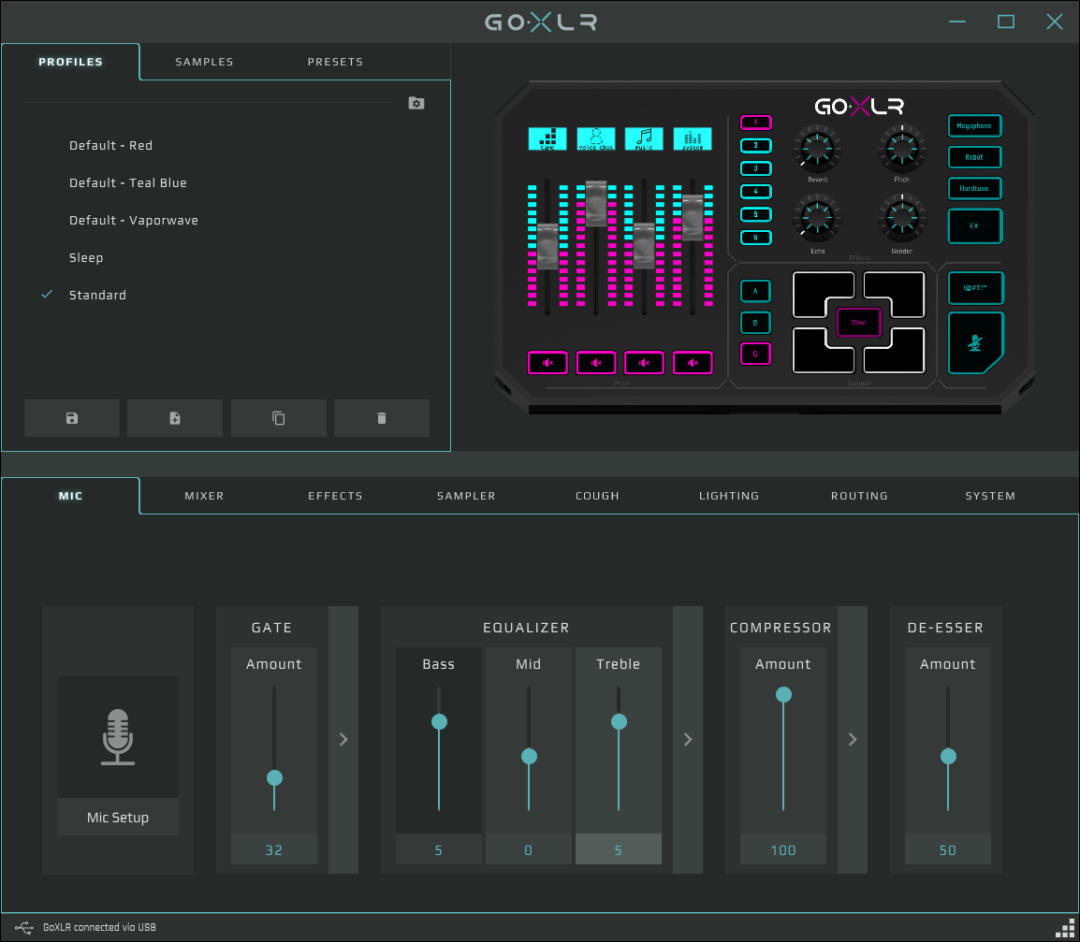Click the microphone Mic Setup icon
1080x942 pixels.
pyautogui.click(x=118, y=737)
